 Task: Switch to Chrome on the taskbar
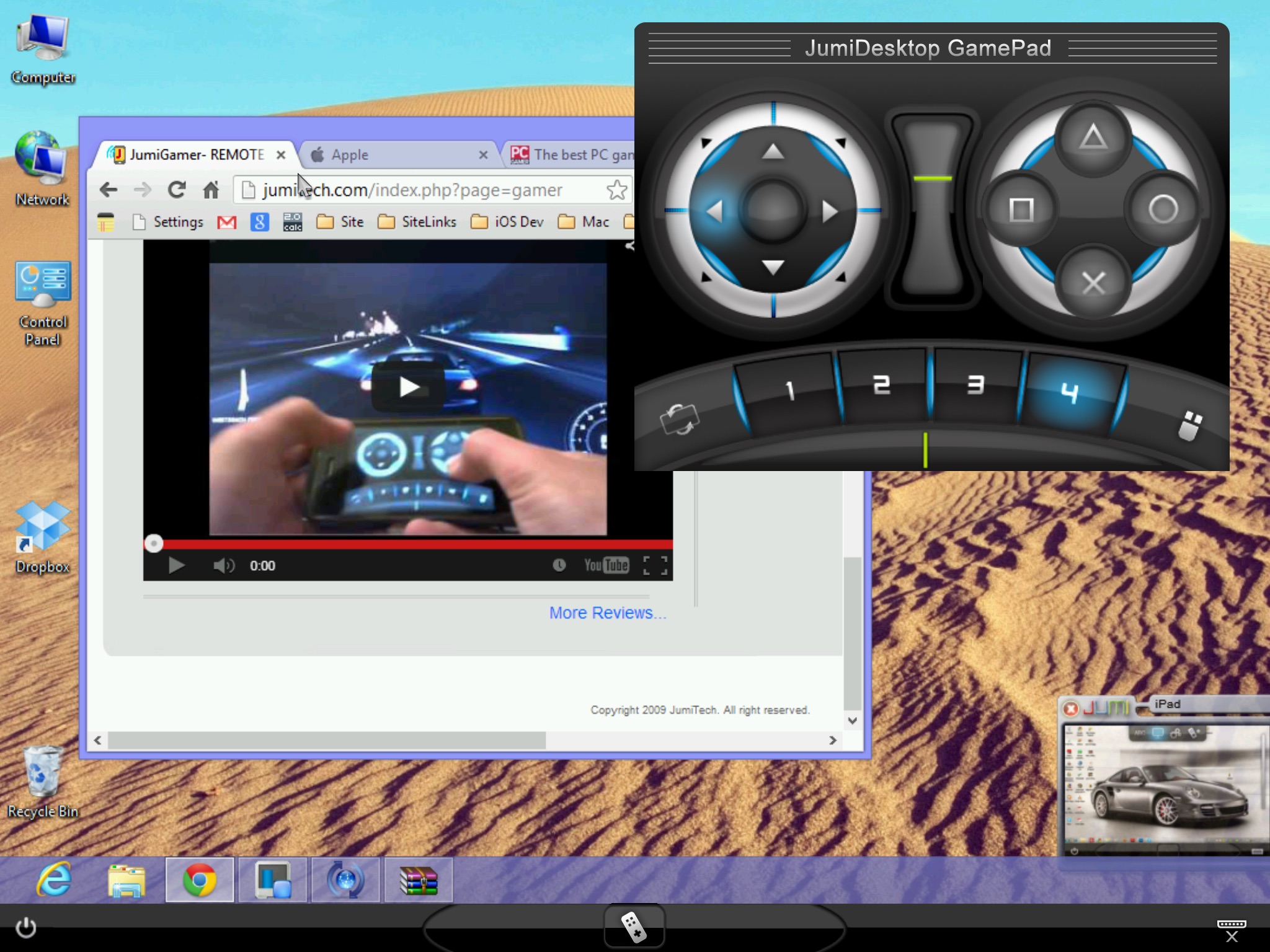[x=200, y=879]
